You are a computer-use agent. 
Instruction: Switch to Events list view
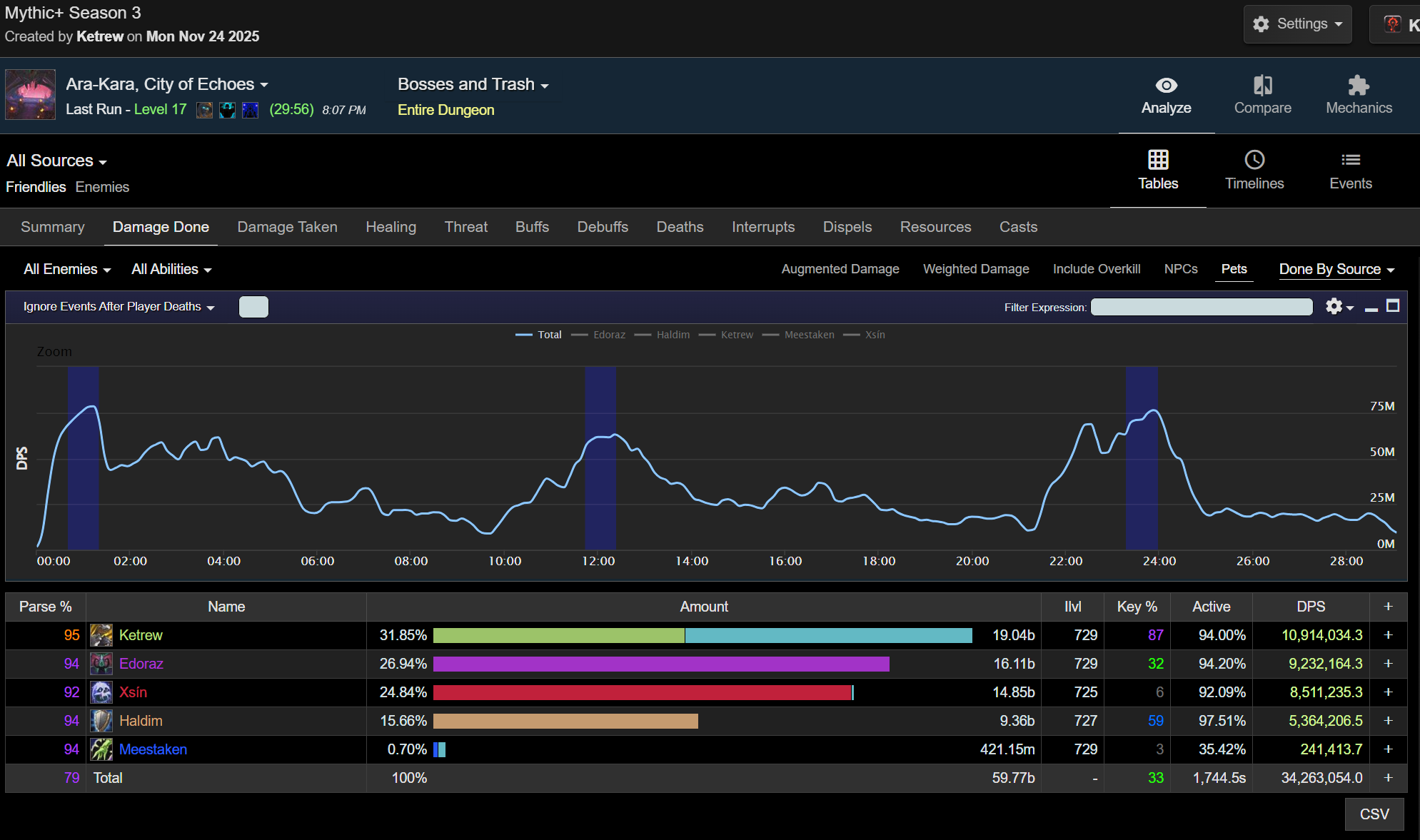tap(1350, 161)
